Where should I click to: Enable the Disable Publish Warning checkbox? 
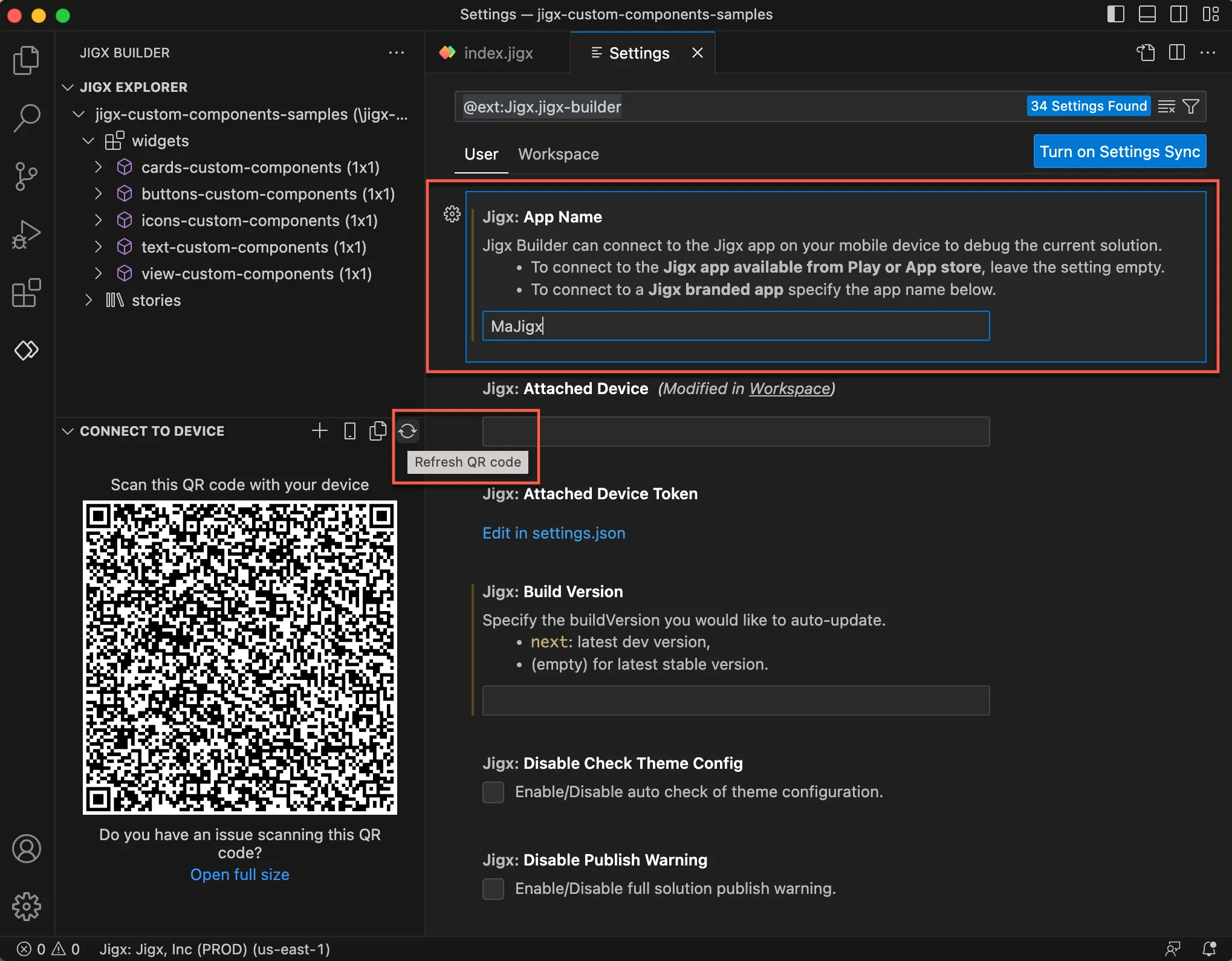[x=493, y=888]
